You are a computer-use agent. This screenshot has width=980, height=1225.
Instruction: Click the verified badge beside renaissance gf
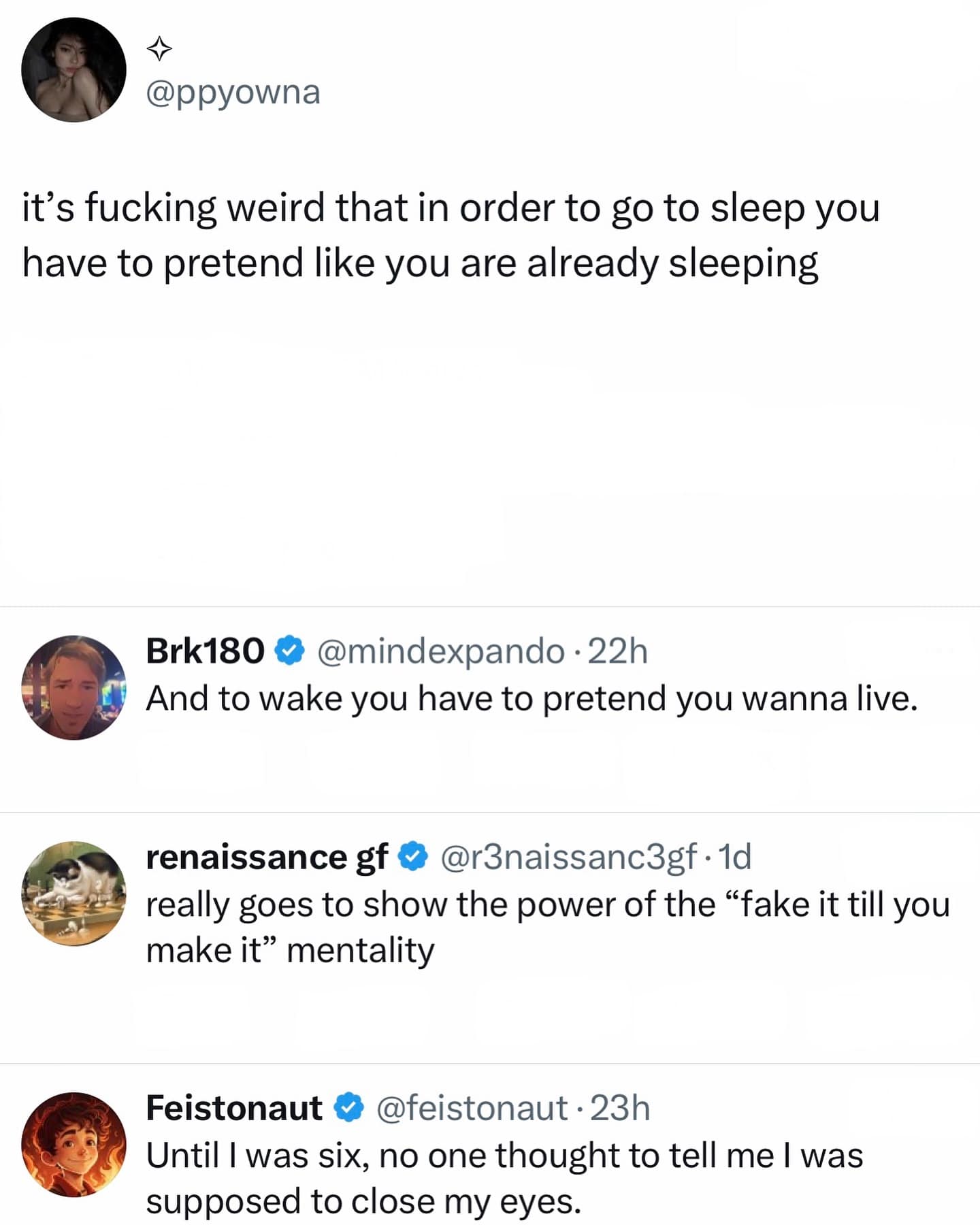(x=412, y=857)
